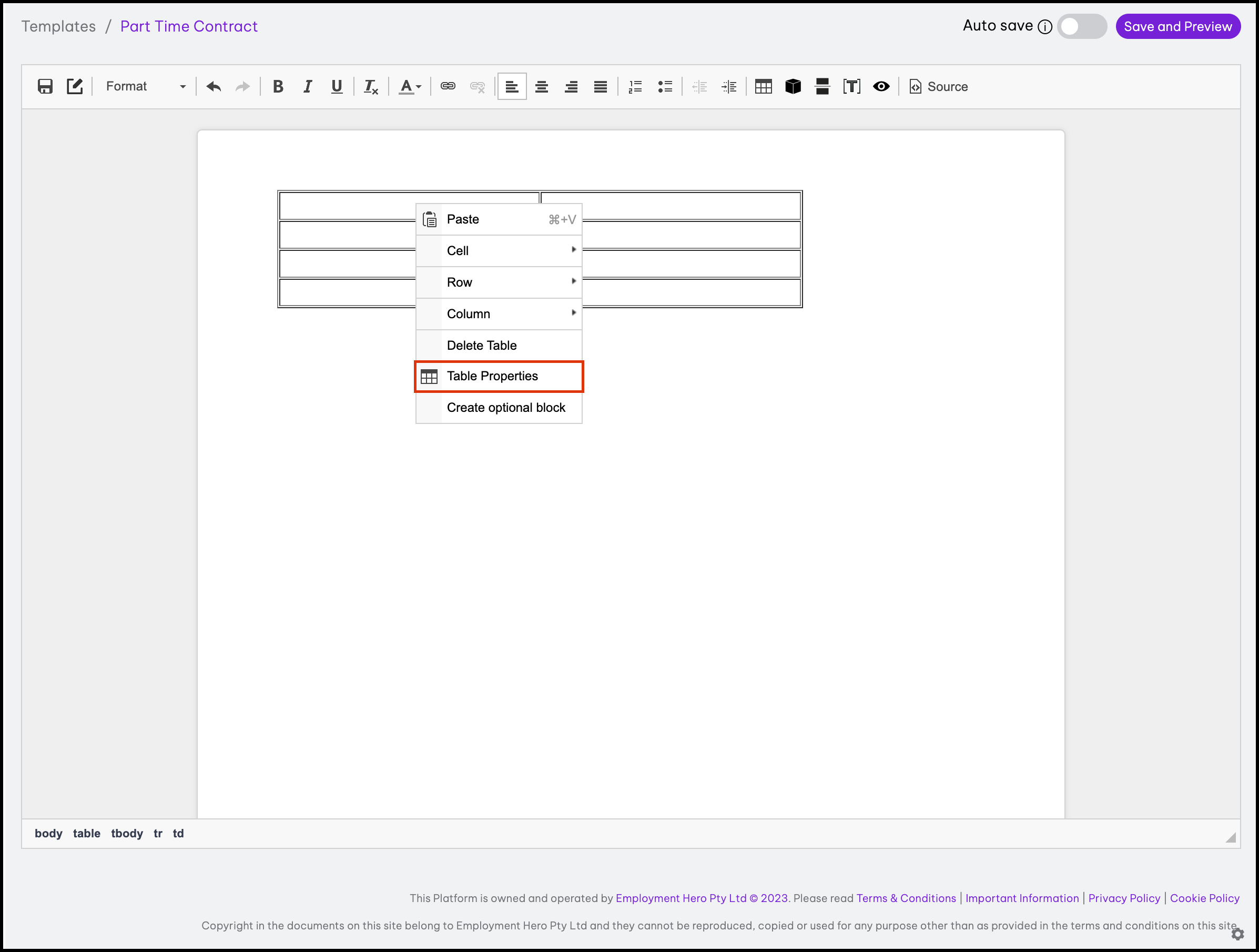Click the Italic formatting icon
1259x952 pixels.
[307, 87]
